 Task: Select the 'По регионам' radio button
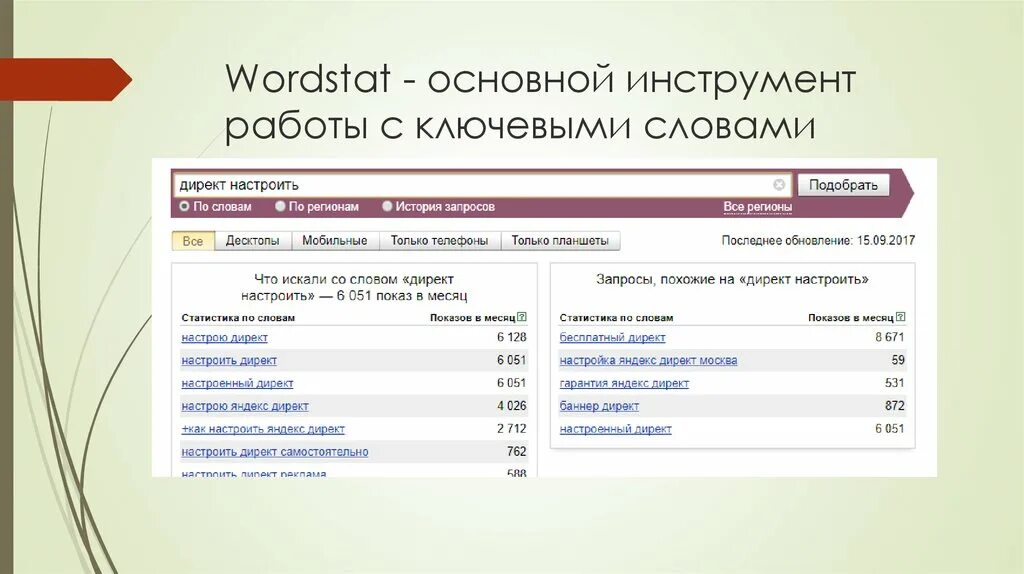click(x=280, y=206)
